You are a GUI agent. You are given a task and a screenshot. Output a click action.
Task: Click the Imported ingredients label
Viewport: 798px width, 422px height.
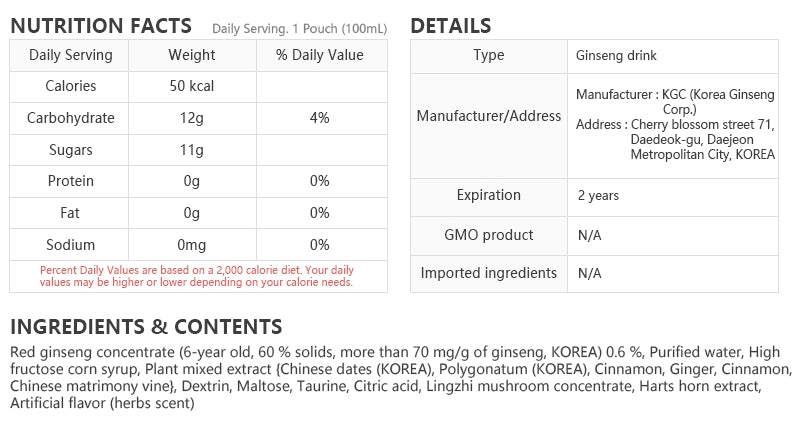(x=489, y=273)
